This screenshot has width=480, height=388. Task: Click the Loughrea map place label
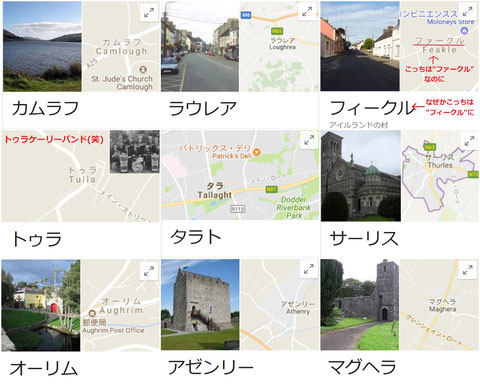click(283, 44)
